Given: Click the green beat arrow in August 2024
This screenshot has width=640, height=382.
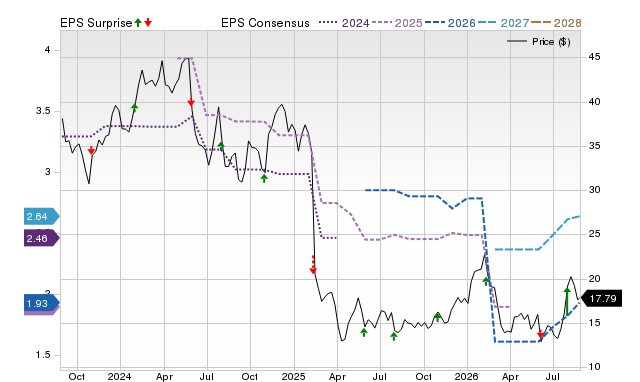Looking at the screenshot, I should pos(221,145).
